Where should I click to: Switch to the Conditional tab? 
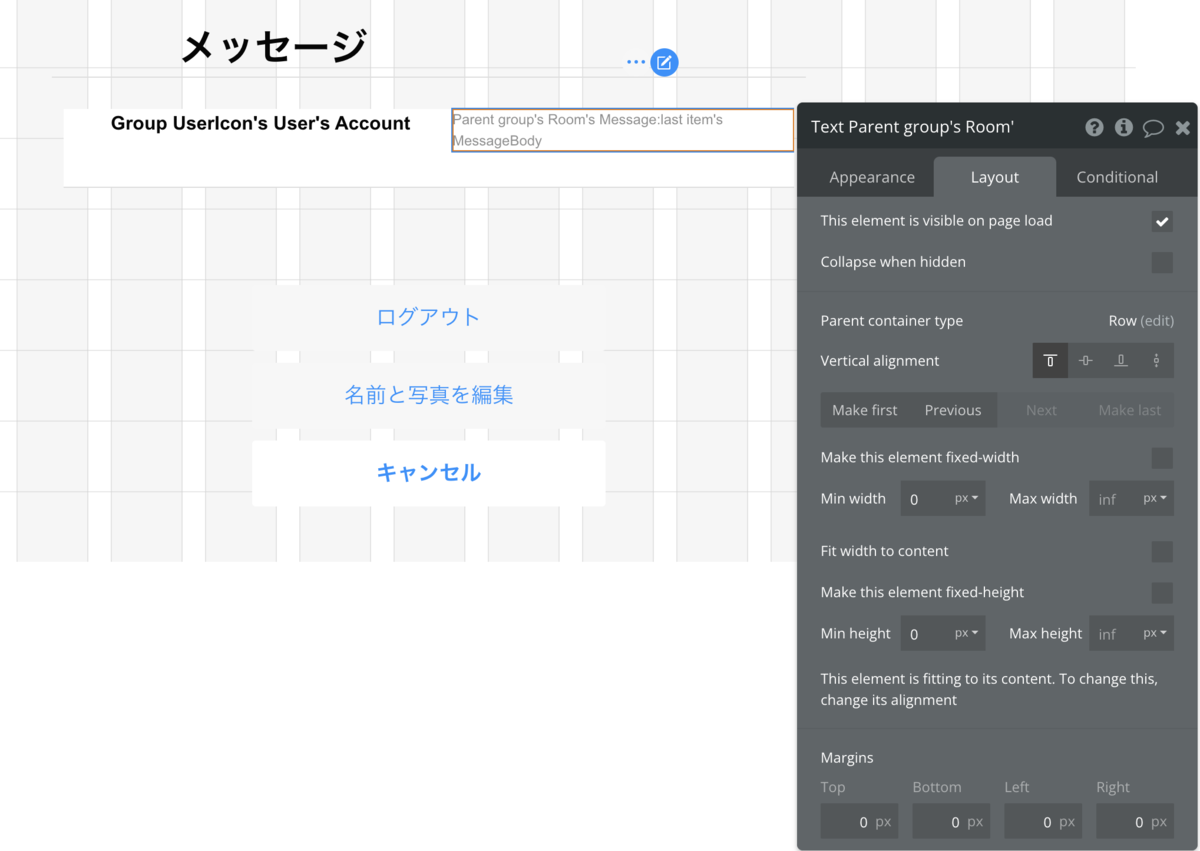click(x=1117, y=177)
